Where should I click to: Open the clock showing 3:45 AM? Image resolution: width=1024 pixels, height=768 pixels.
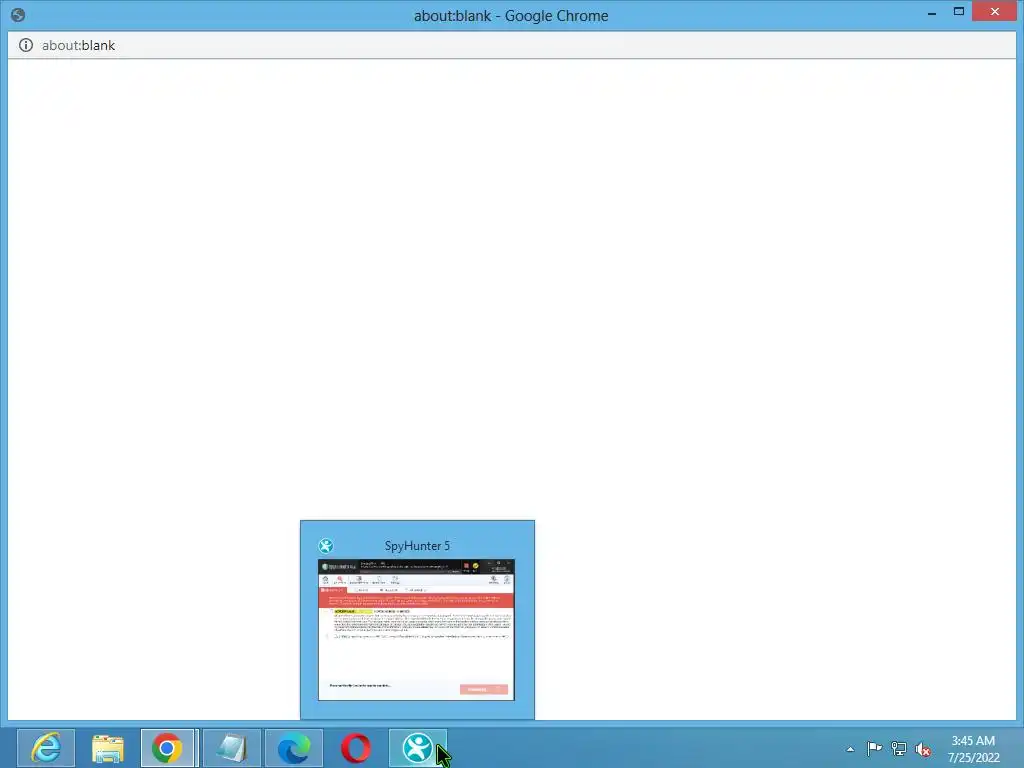pos(973,749)
